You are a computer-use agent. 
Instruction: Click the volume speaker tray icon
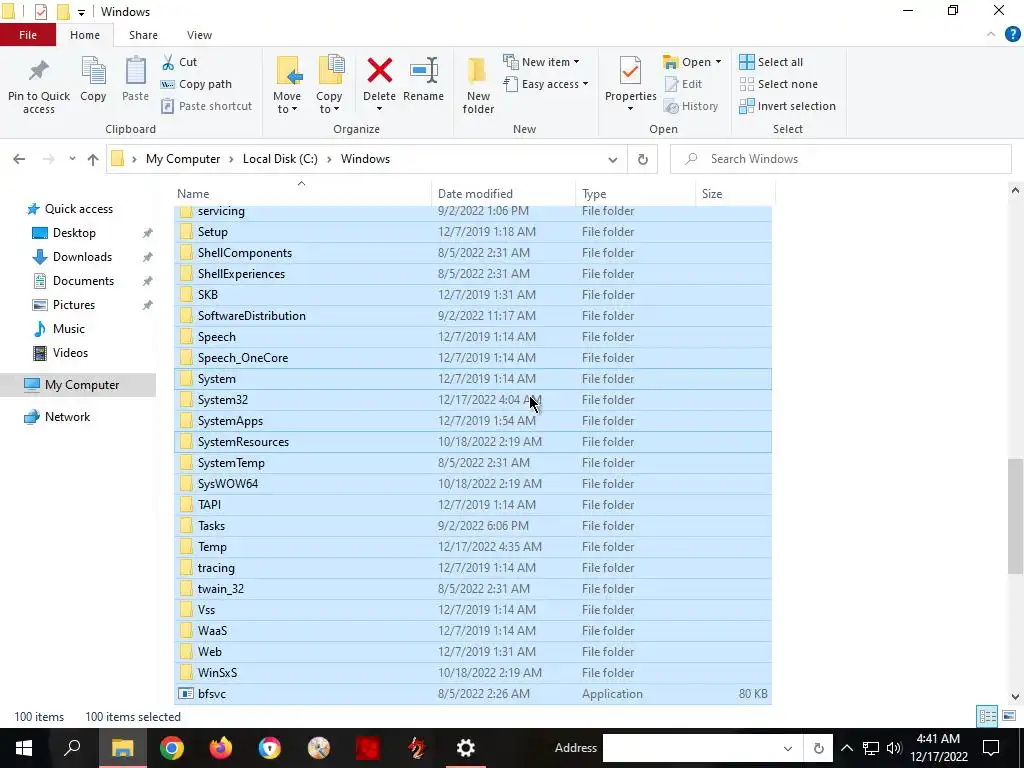tap(894, 748)
